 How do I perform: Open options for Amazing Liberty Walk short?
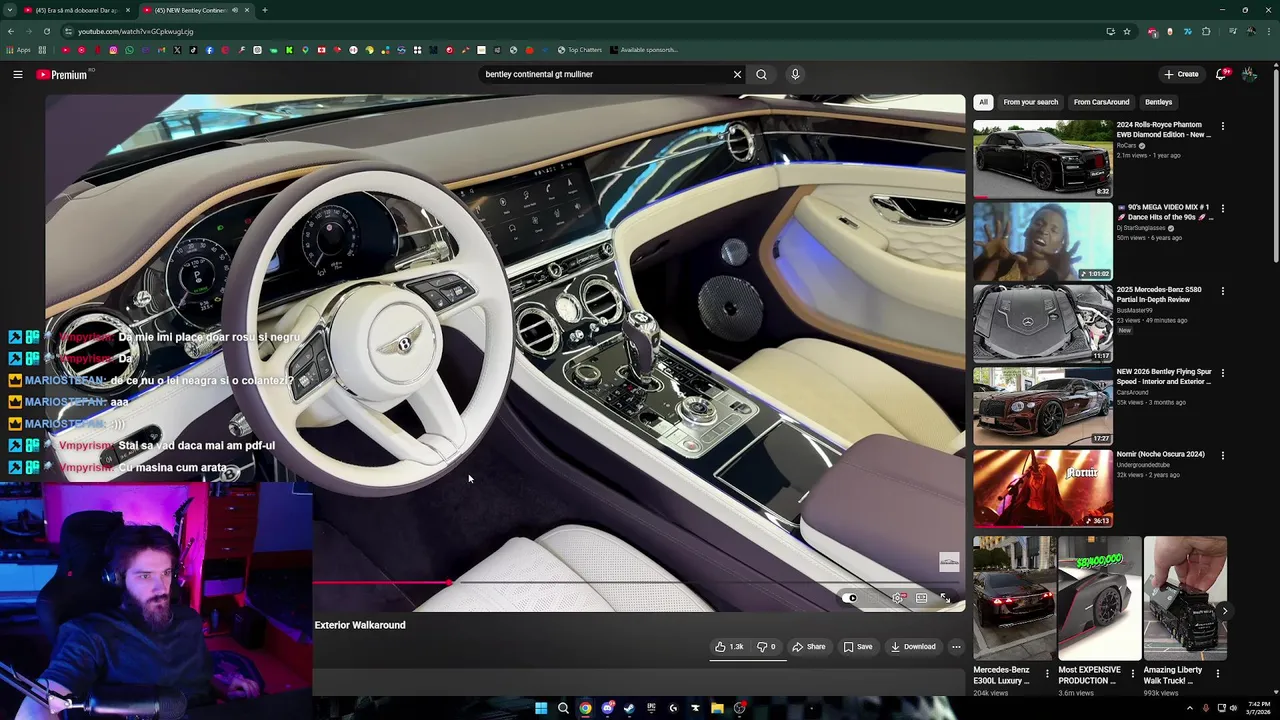(x=1217, y=674)
